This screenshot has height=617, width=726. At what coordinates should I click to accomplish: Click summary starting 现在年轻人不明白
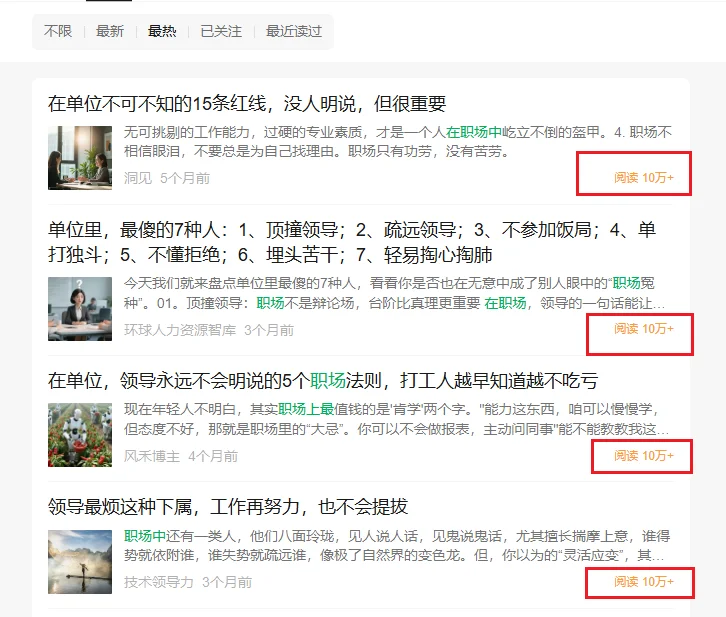(x=396, y=419)
